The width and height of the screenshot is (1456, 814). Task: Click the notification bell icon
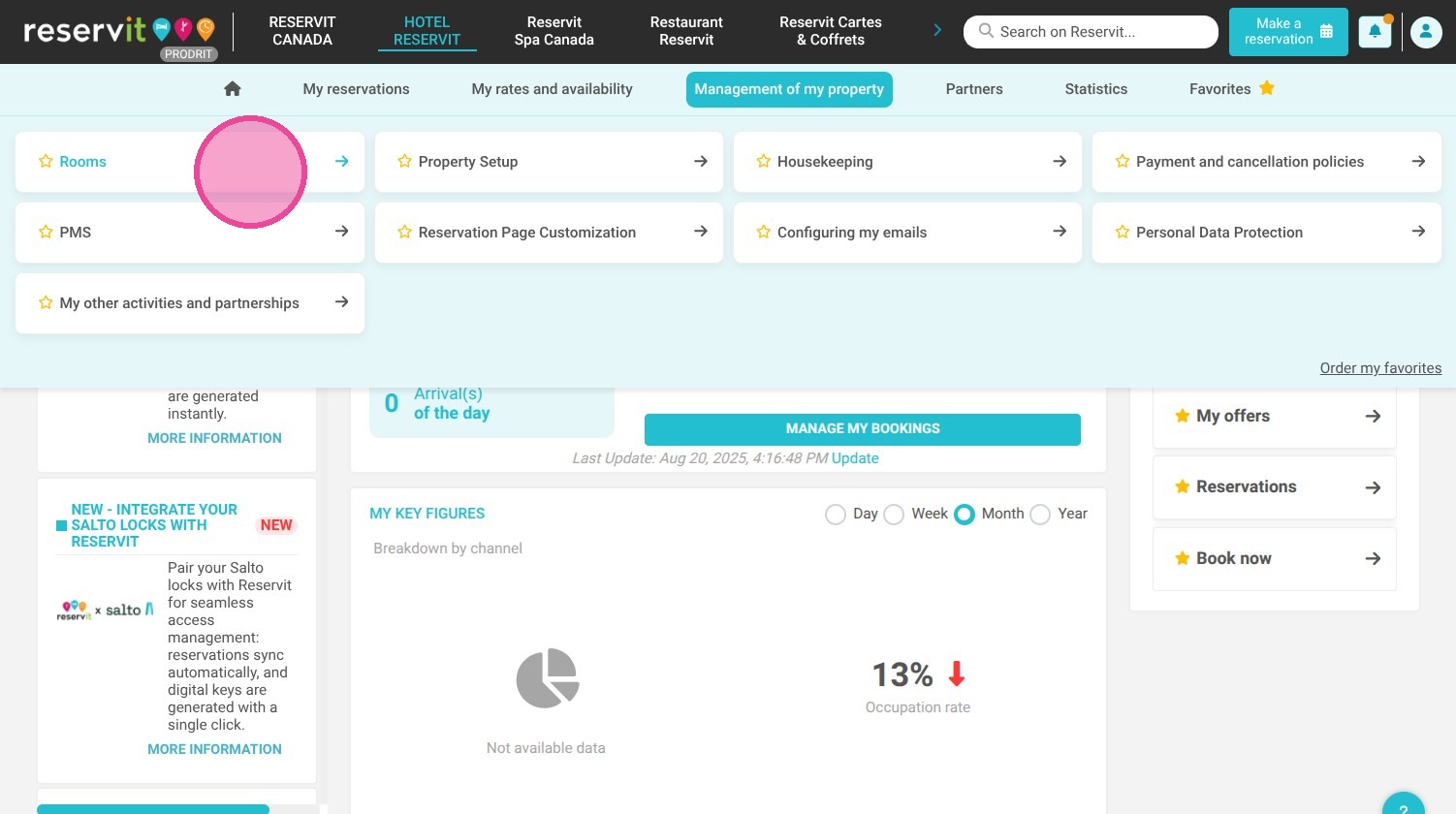(x=1375, y=32)
